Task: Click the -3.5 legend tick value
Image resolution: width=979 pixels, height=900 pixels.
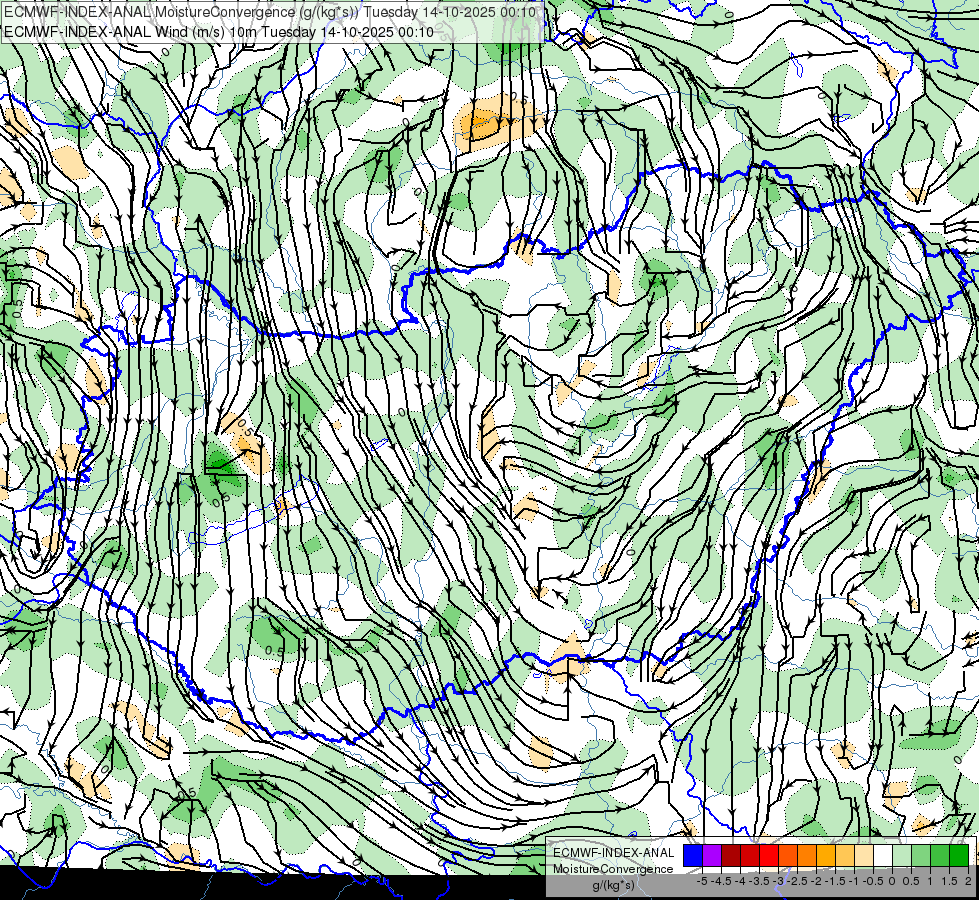Action: click(x=760, y=881)
